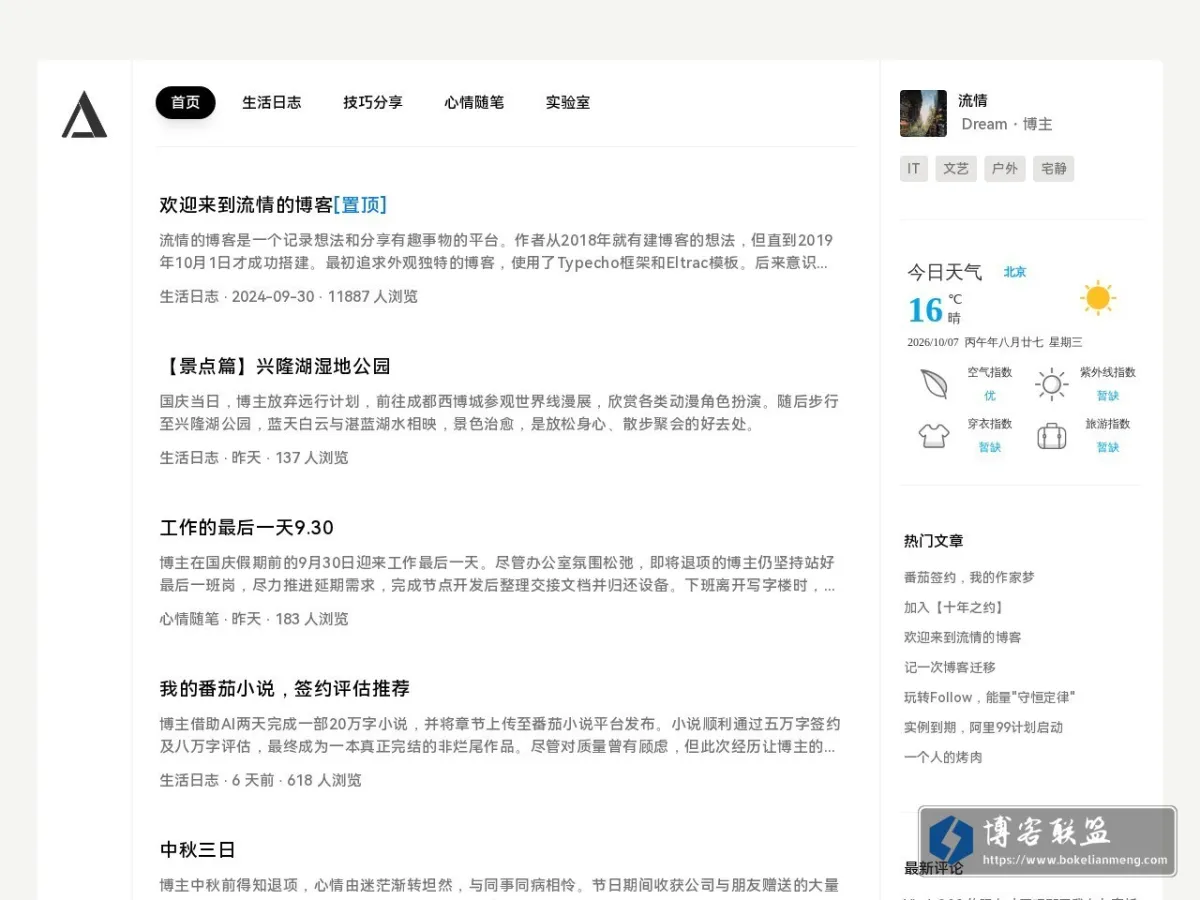This screenshot has height=900, width=1200.
Task: Open post 我的番茄小说，签约评估推荐
Action: [x=285, y=688]
